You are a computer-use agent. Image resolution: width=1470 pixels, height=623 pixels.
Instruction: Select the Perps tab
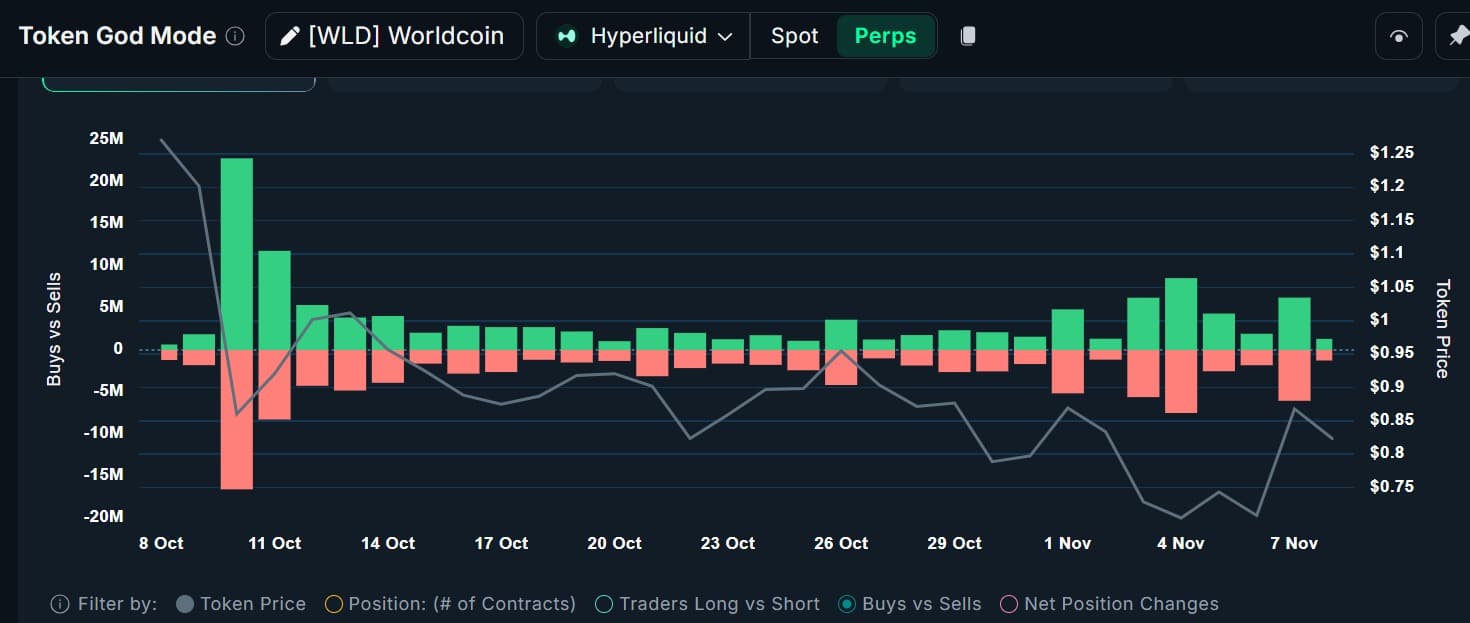[885, 35]
